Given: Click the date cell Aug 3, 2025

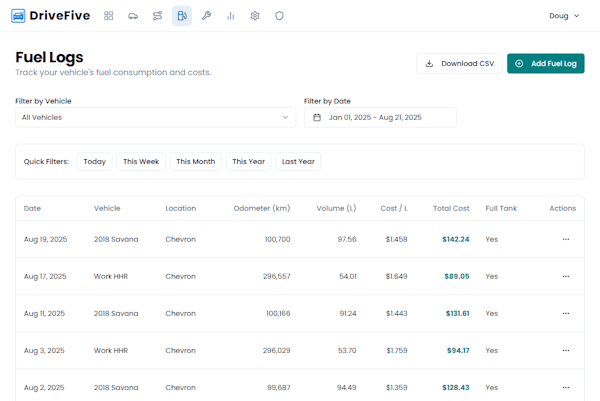Looking at the screenshot, I should pyautogui.click(x=44, y=350).
